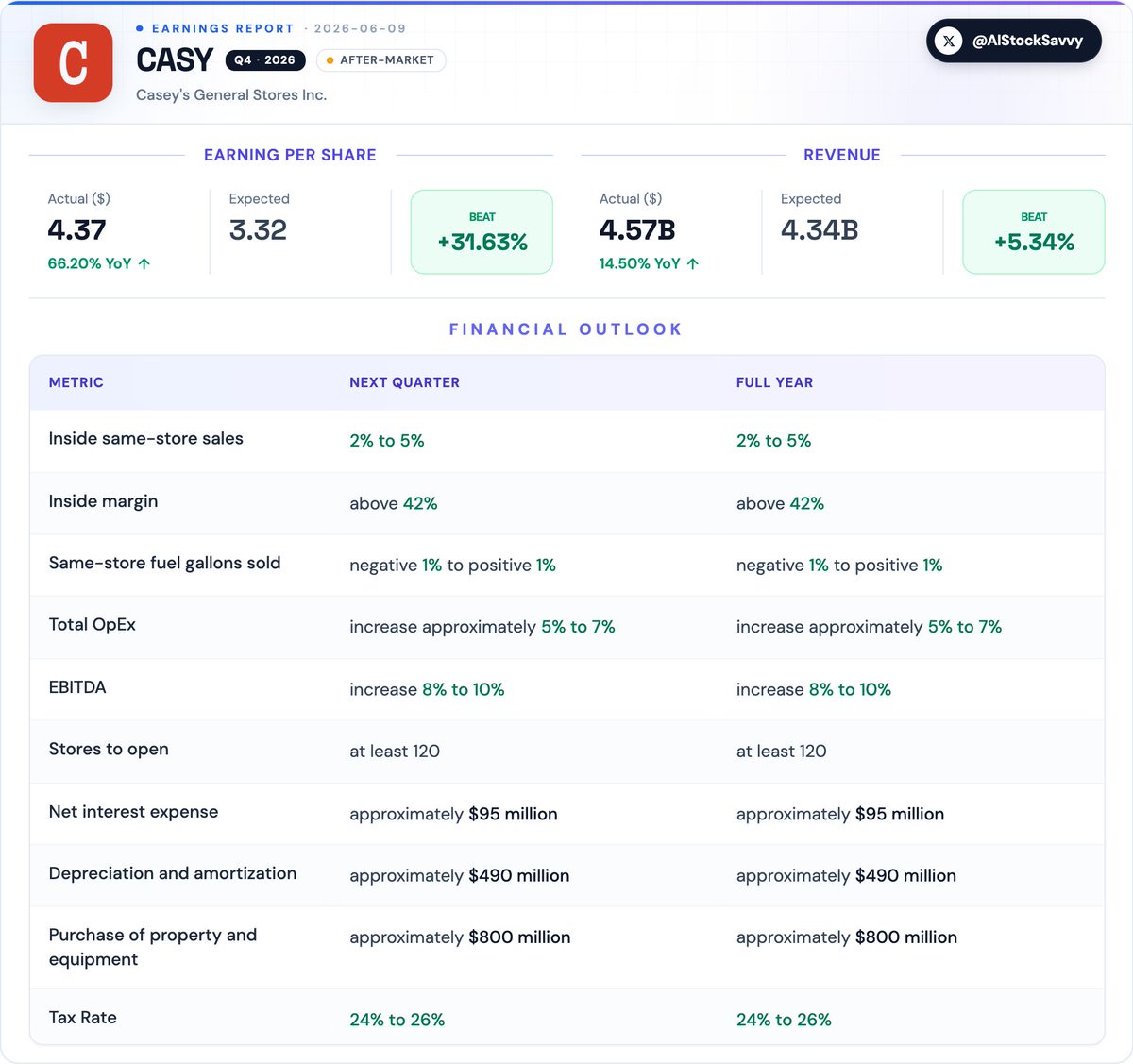
Task: Click the REVENUE heading
Action: [x=842, y=155]
